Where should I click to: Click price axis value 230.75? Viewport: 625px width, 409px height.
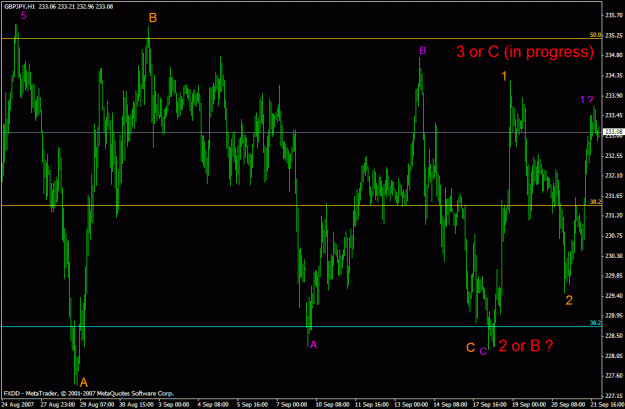[614, 236]
